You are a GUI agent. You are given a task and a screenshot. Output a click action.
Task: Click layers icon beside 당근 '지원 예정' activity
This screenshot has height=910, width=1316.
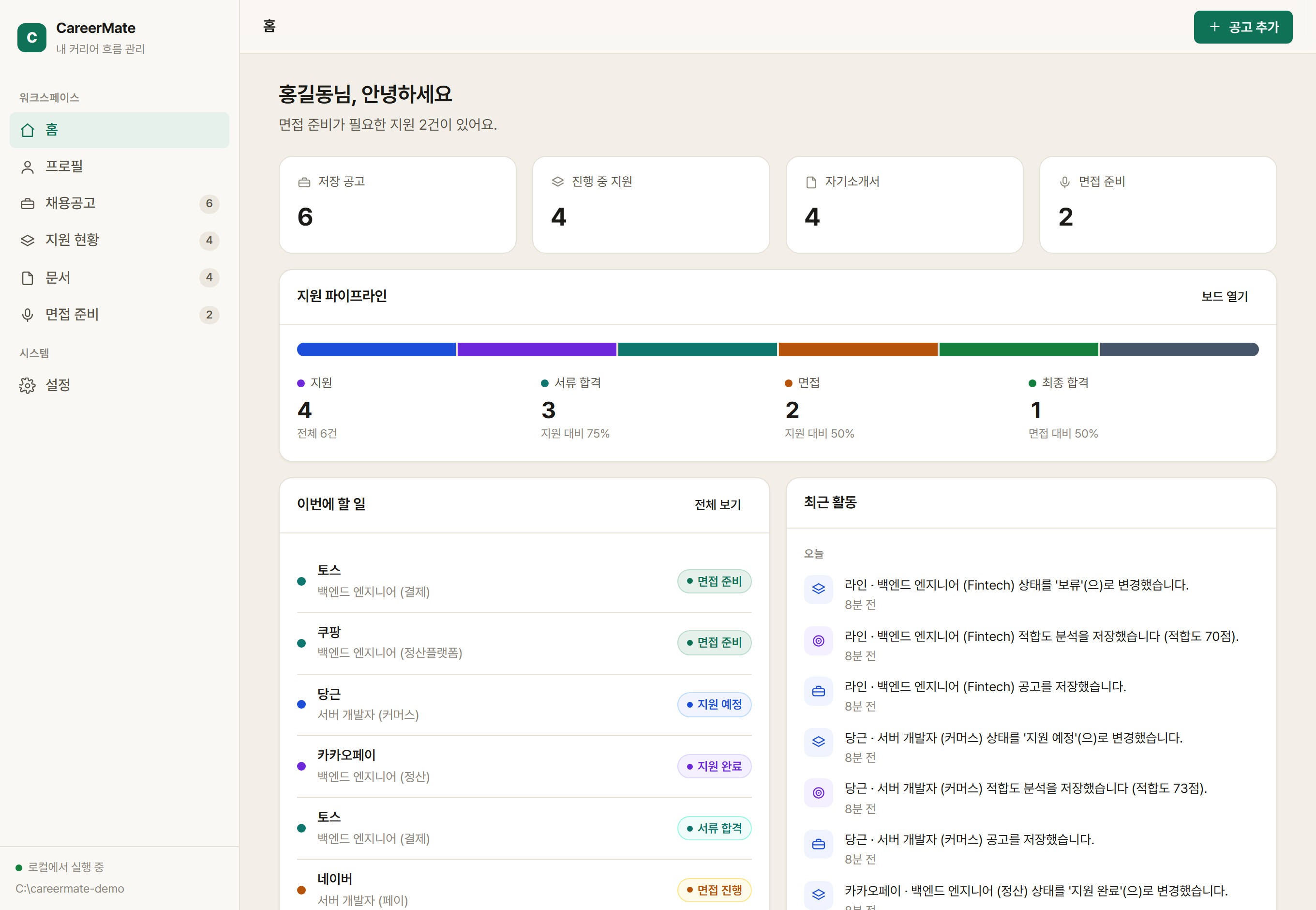819,742
